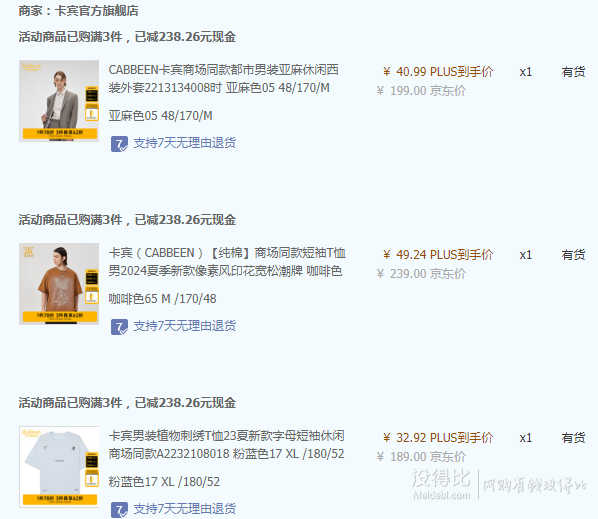Click the 粉蓝色17 XL/180/52 variant text
This screenshot has height=519, width=598.
pyautogui.click(x=164, y=482)
